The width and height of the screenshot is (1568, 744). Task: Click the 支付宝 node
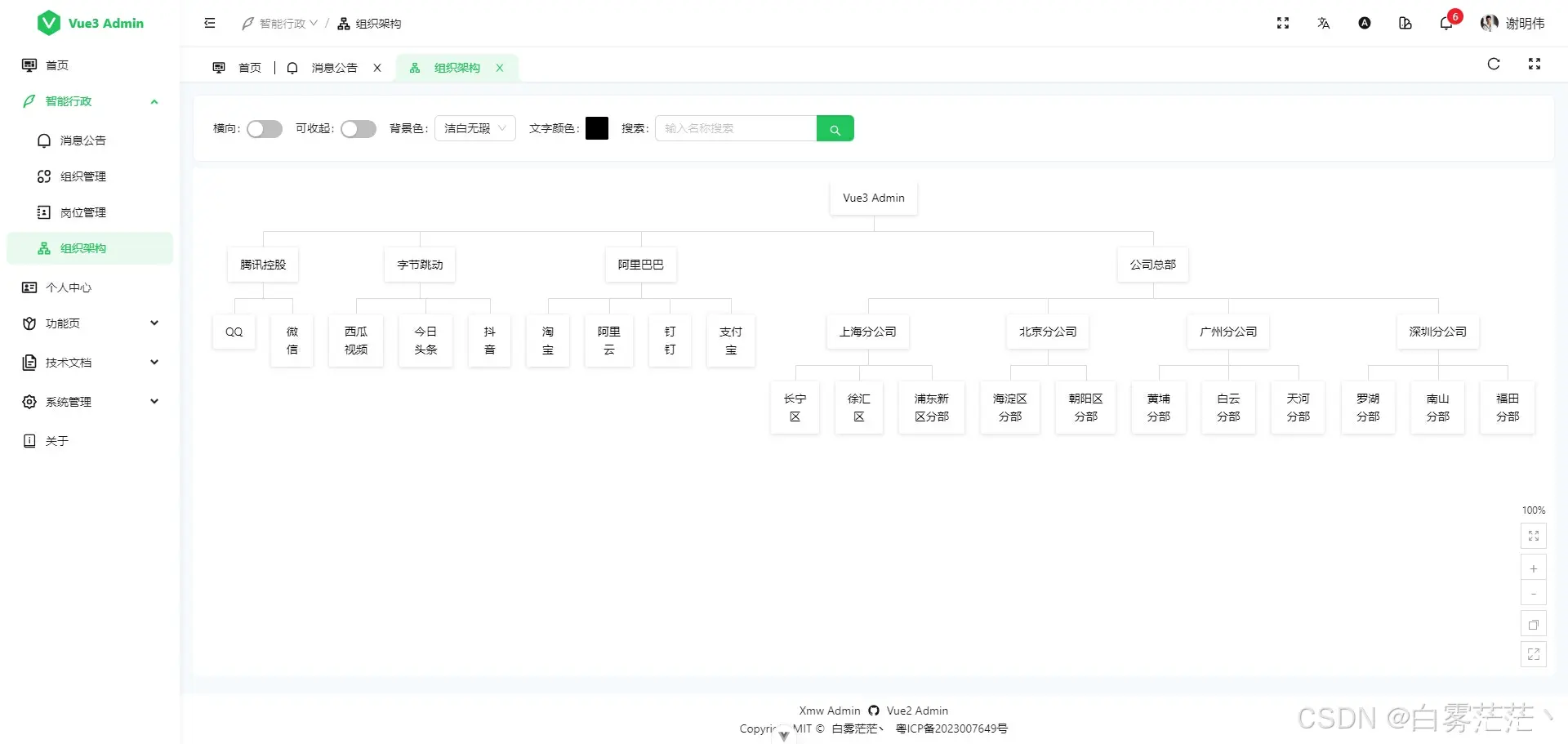731,341
